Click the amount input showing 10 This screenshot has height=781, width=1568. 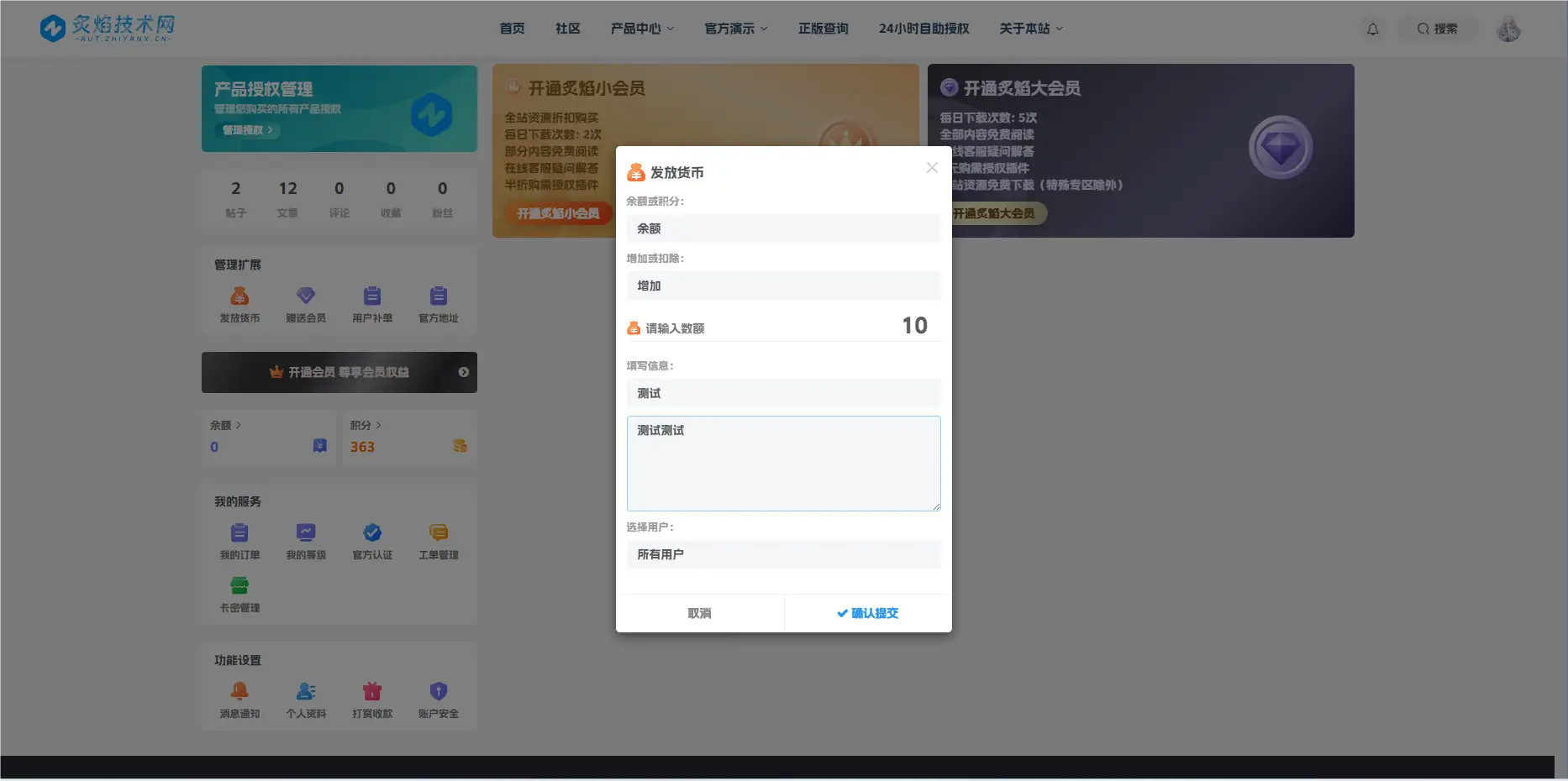pos(913,326)
